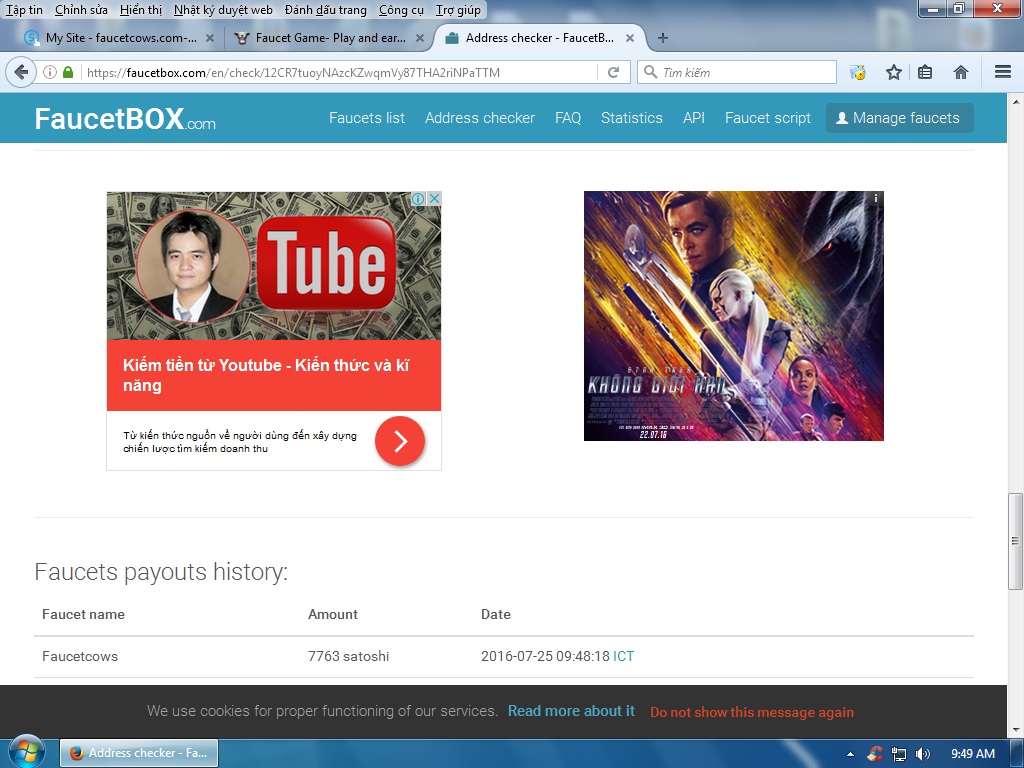The width and height of the screenshot is (1024, 768).
Task: Click the info icon on the movie poster ad
Action: (x=876, y=197)
